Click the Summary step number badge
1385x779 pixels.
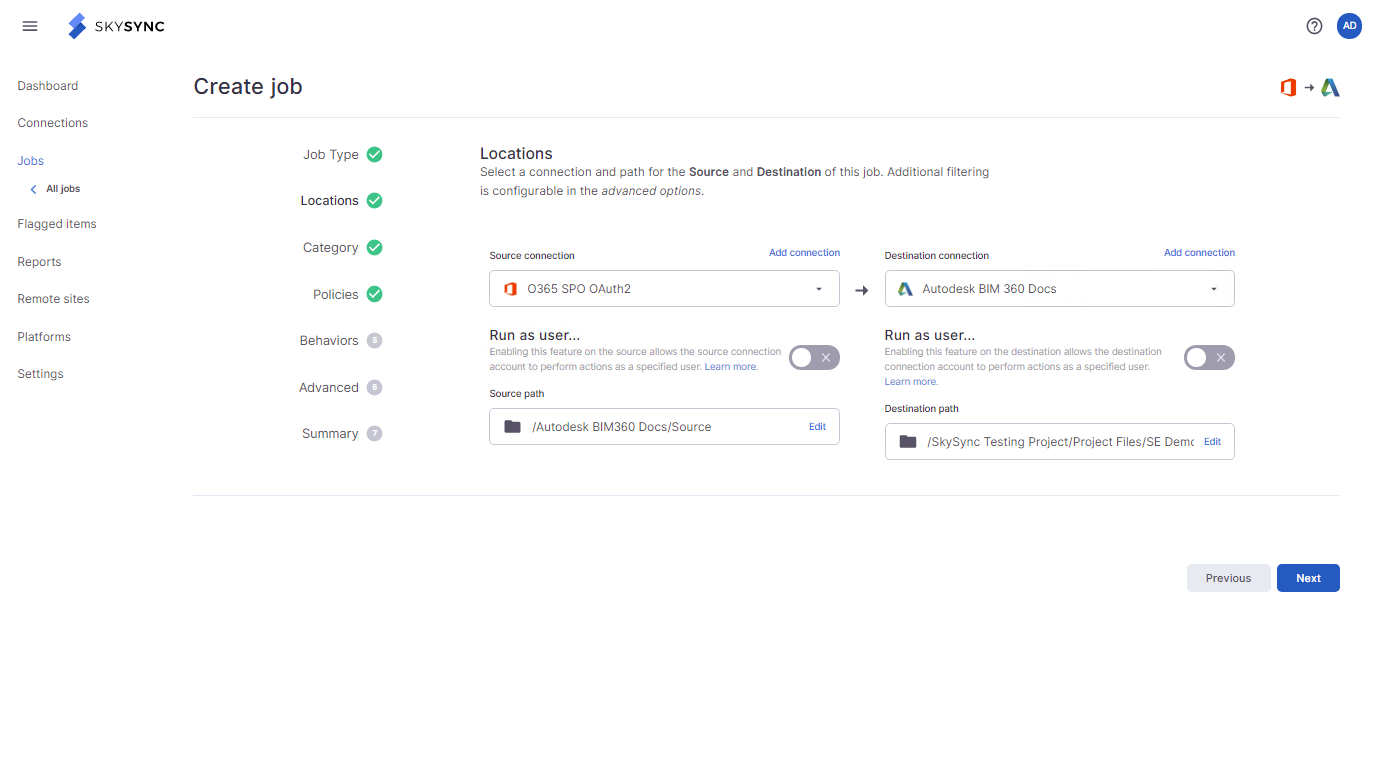point(374,433)
